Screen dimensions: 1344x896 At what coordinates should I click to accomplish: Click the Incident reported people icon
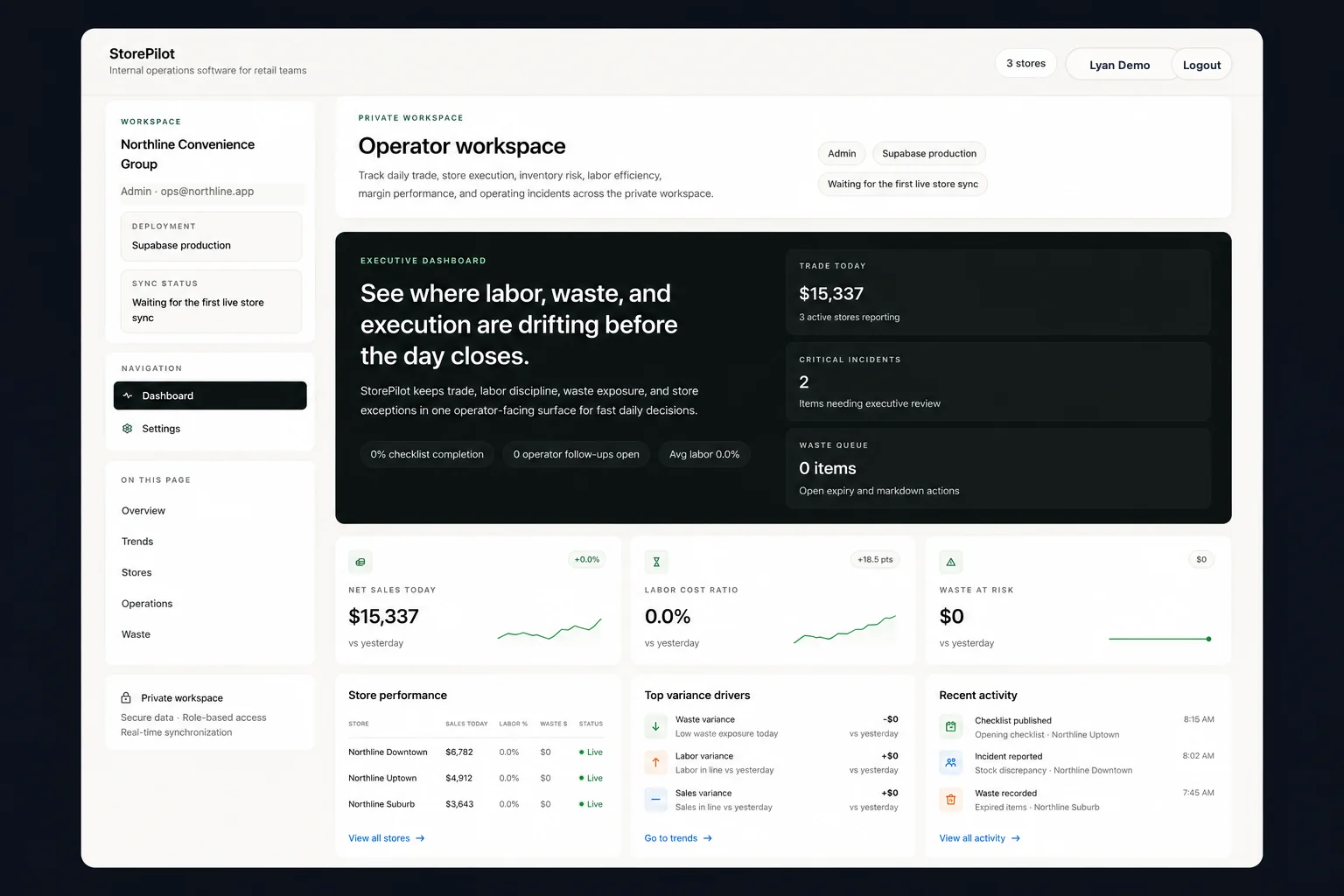(x=951, y=763)
